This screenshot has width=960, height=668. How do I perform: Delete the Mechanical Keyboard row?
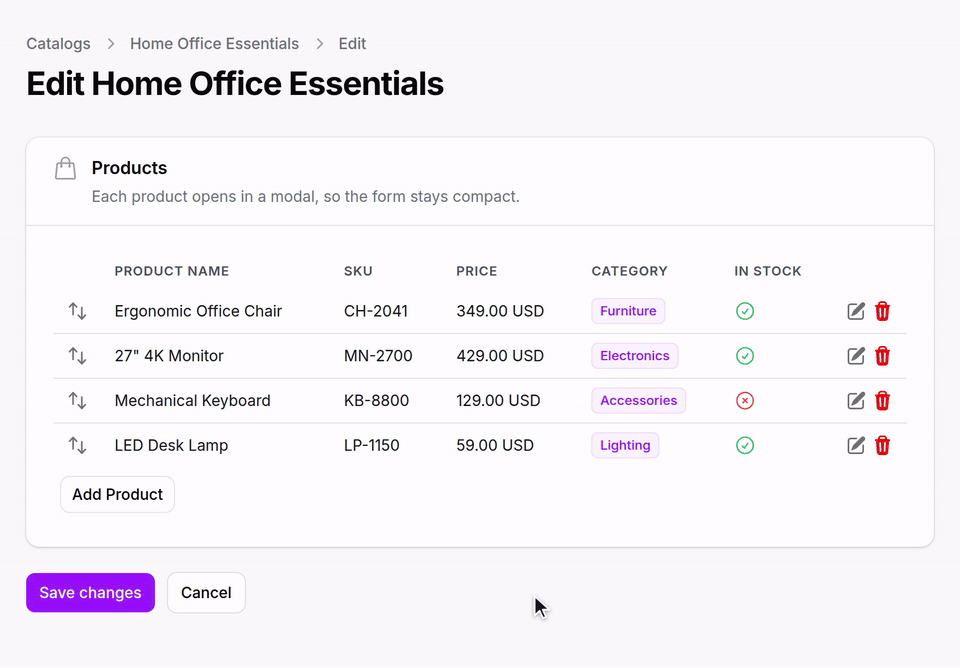(882, 400)
